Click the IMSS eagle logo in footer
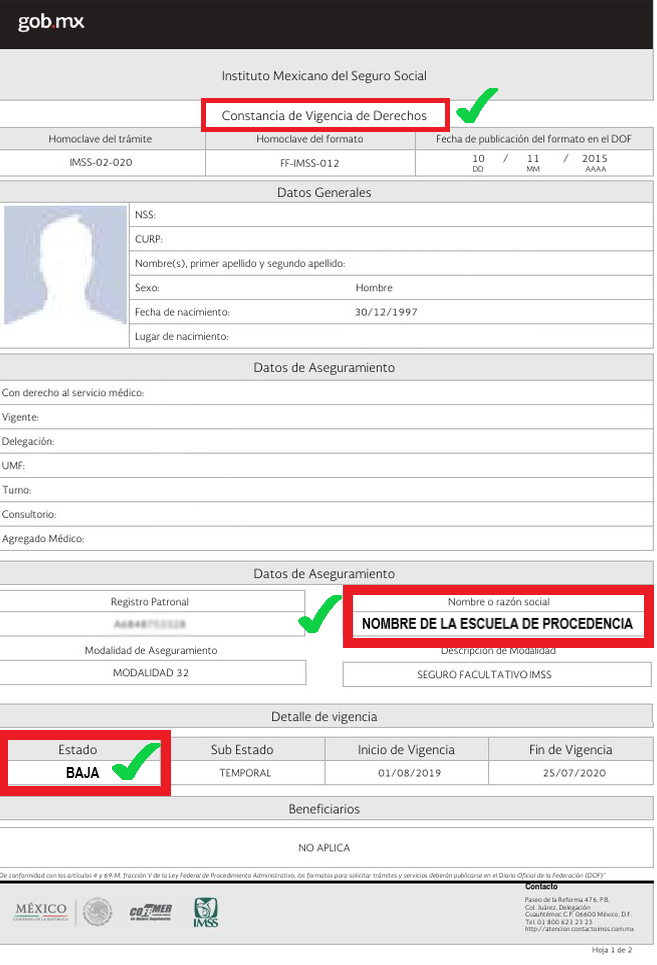The height and width of the screenshot is (965, 657). (205, 912)
